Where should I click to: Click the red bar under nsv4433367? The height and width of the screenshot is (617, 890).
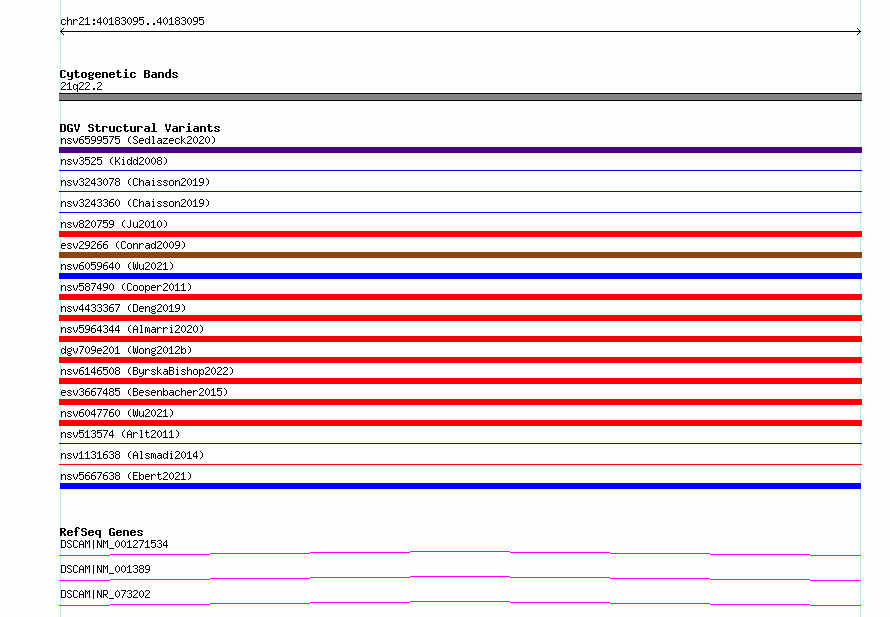460,318
